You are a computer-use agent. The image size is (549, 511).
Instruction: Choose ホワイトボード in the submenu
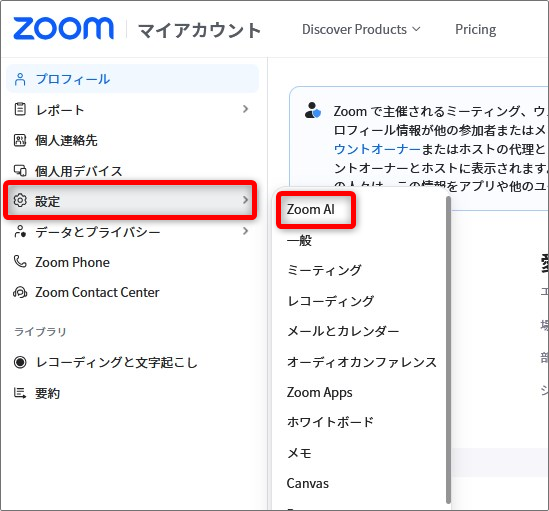pyautogui.click(x=330, y=422)
